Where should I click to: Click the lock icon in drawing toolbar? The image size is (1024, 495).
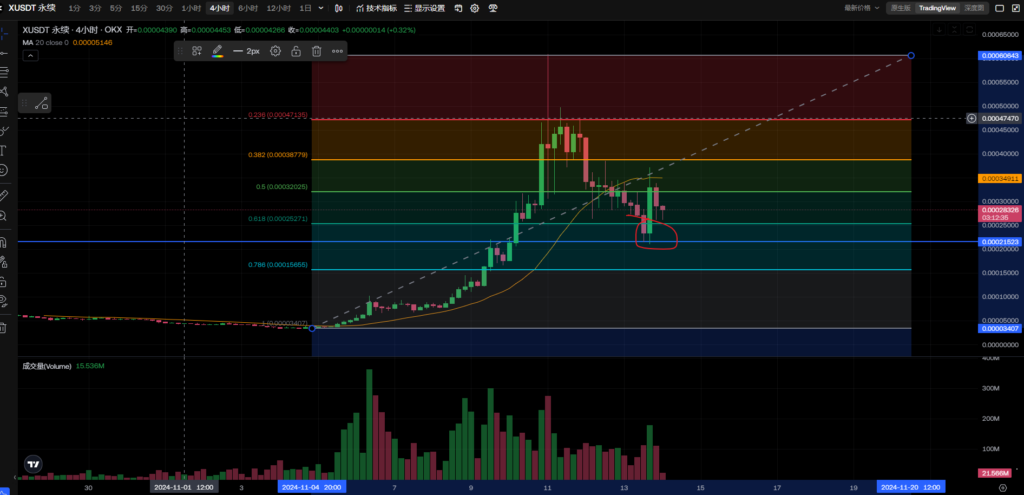pyautogui.click(x=296, y=50)
